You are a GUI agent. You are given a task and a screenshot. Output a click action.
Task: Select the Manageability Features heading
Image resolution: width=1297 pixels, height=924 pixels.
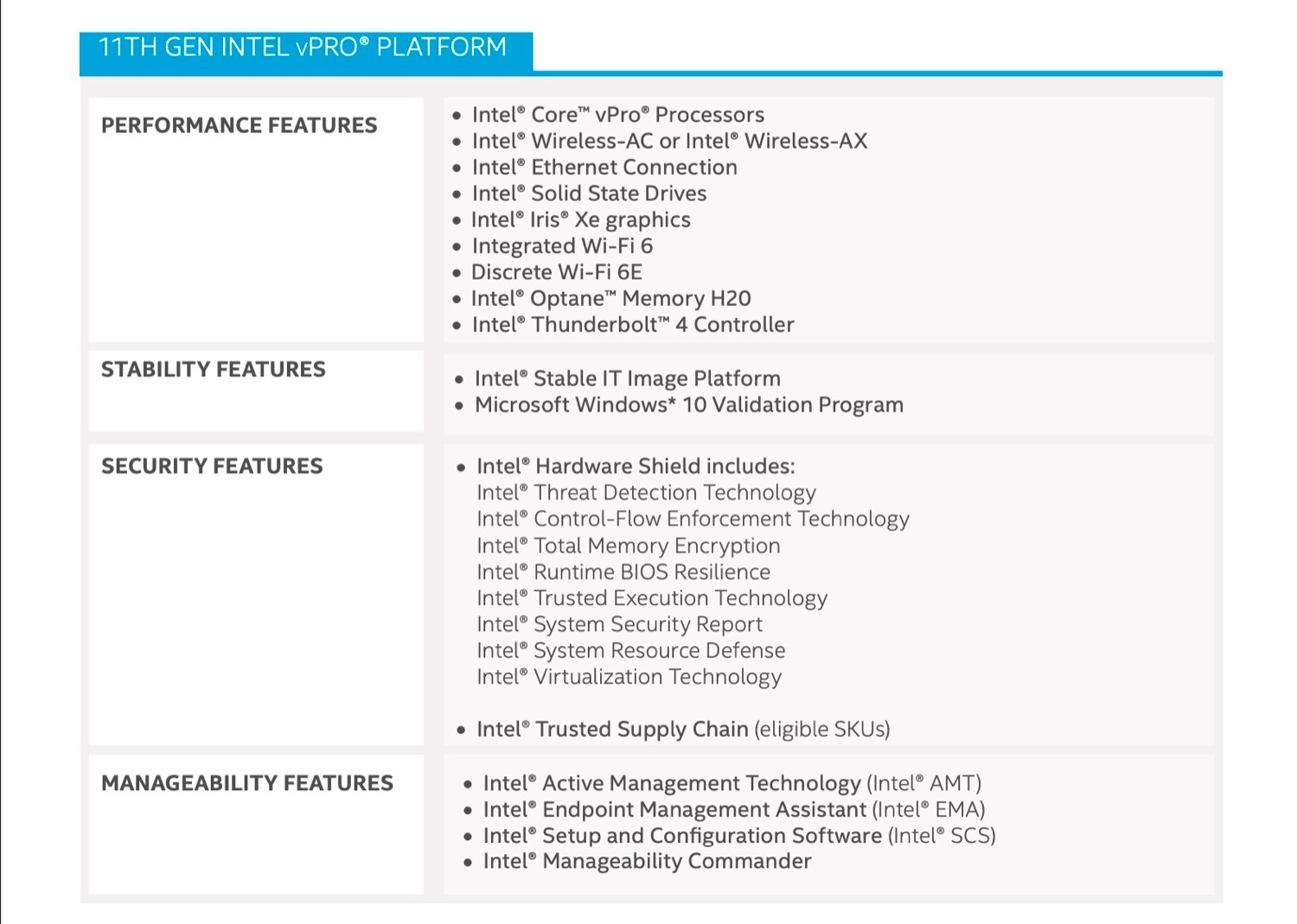pyautogui.click(x=246, y=783)
